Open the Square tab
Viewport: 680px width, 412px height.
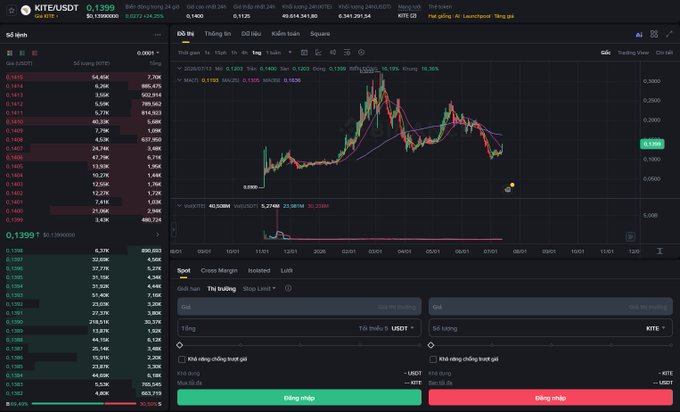[320, 33]
